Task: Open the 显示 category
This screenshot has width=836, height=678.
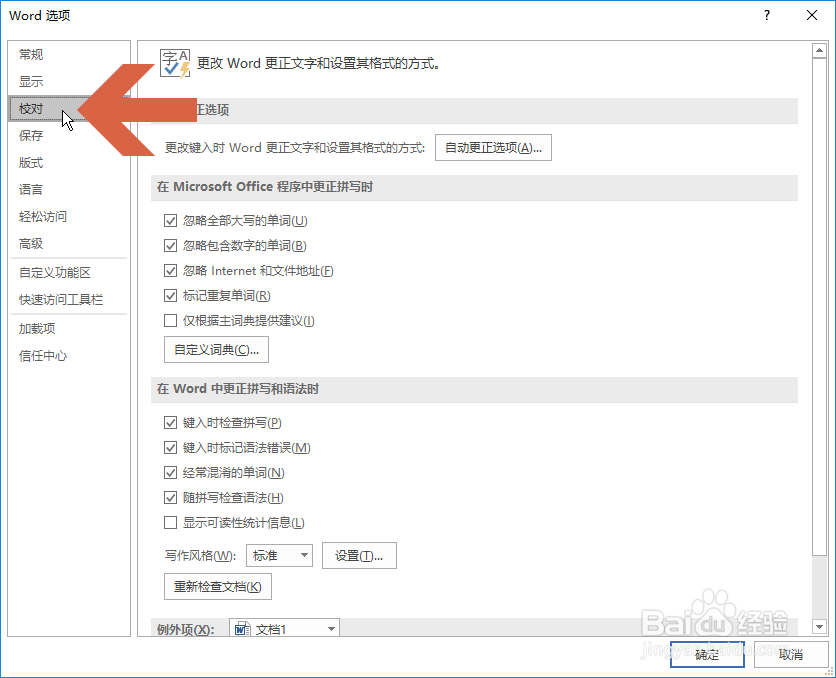Action: [69, 82]
